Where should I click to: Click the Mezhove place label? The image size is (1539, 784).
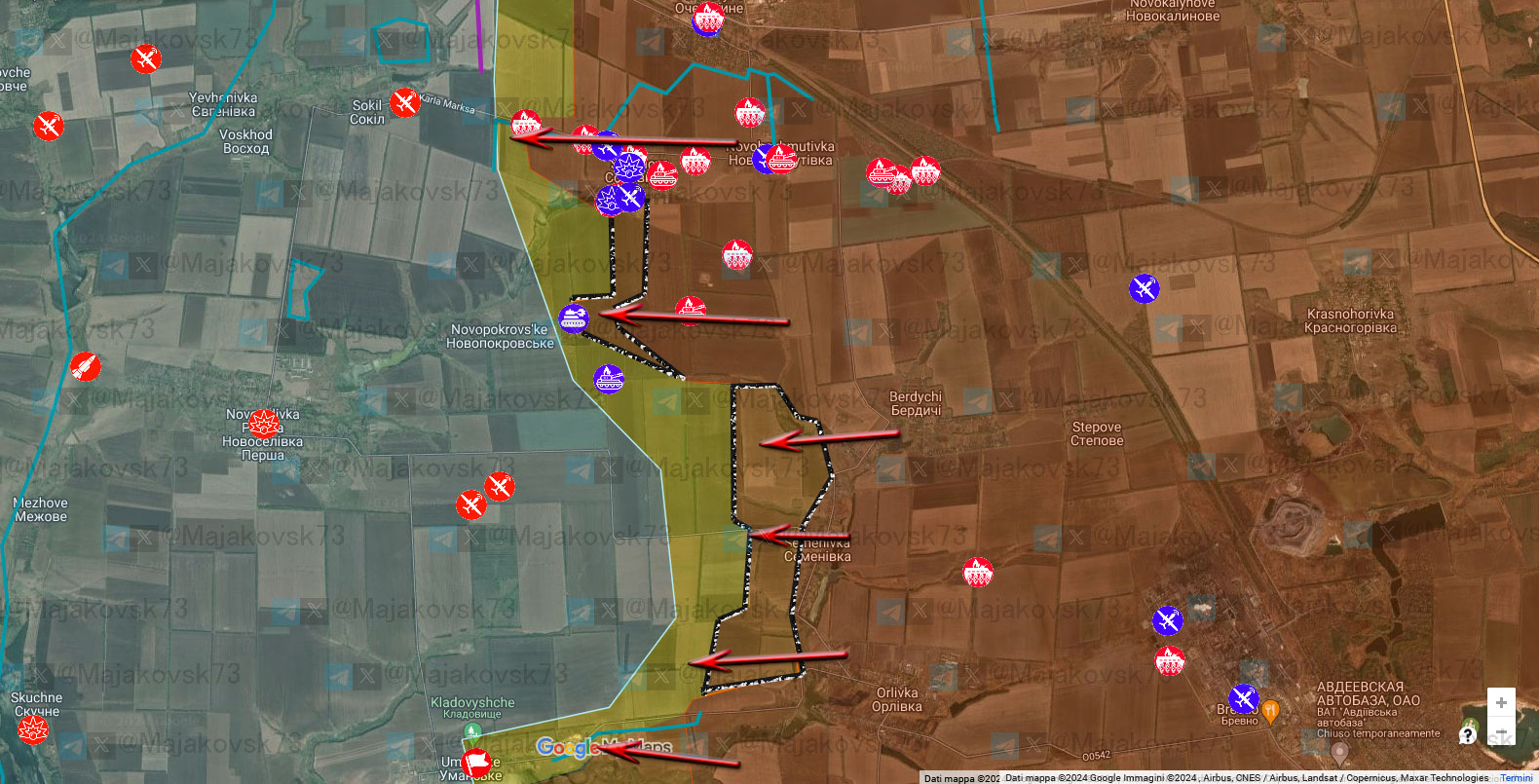click(x=40, y=509)
